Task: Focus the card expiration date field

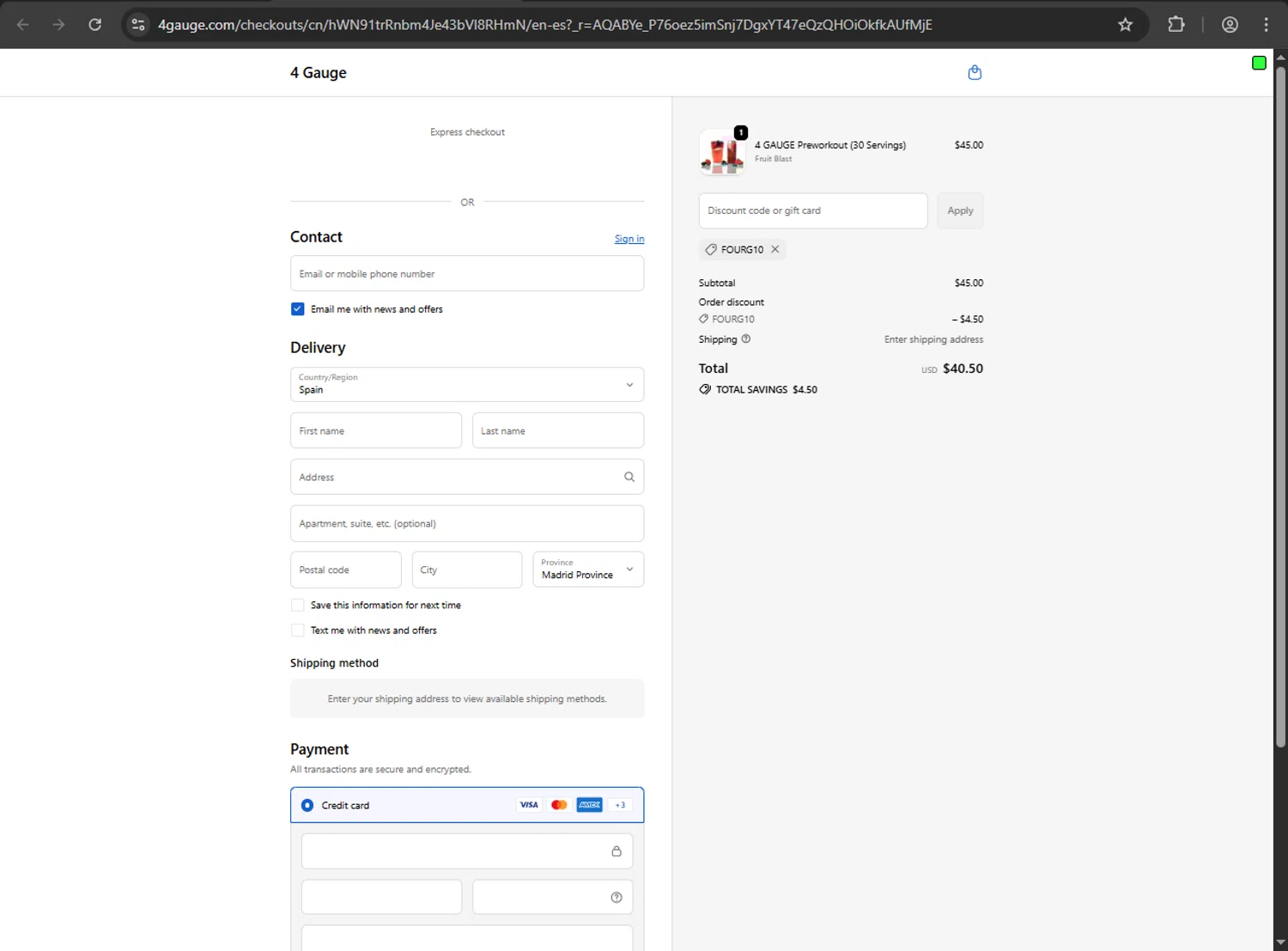Action: [x=381, y=897]
